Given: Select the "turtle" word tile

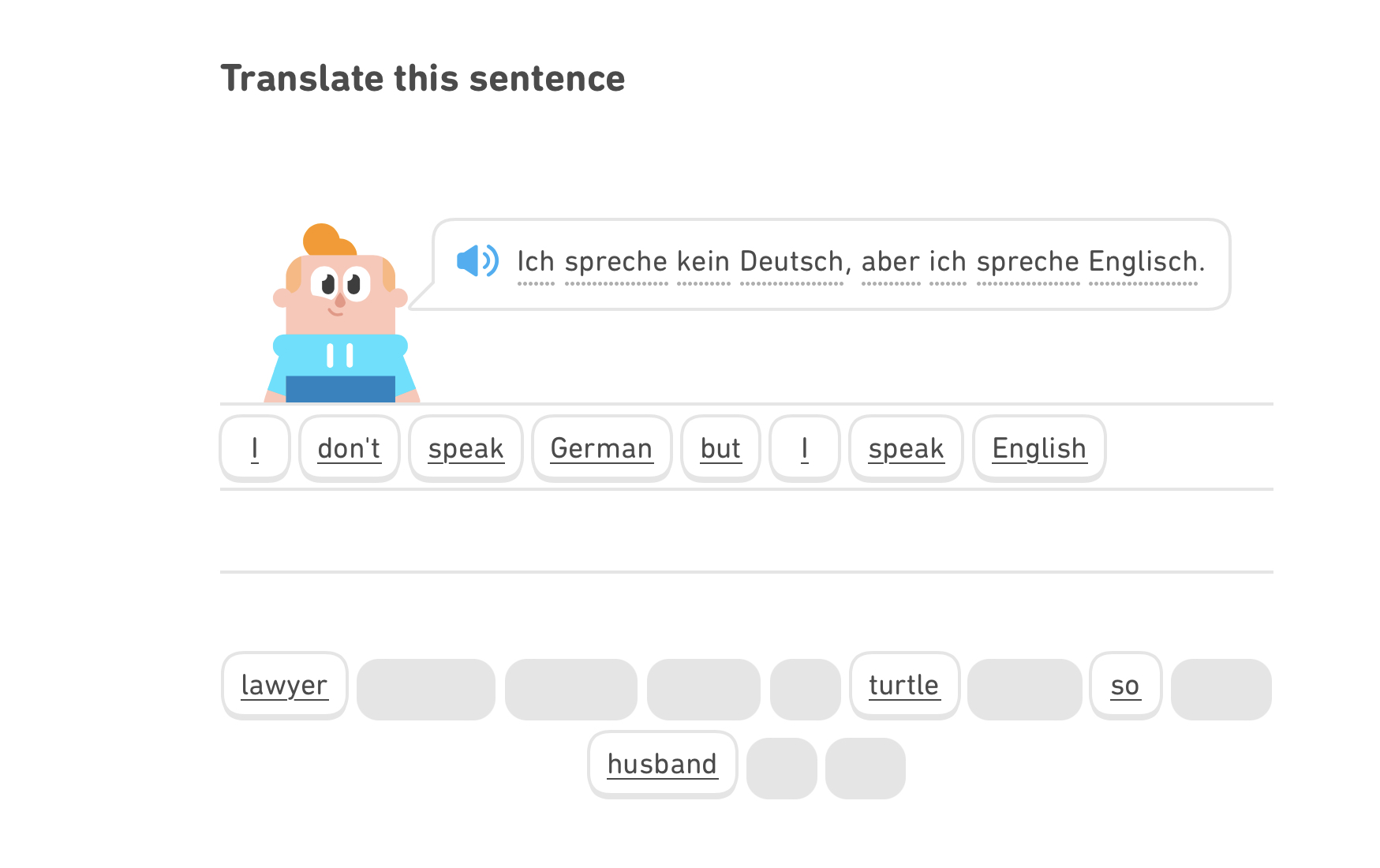Looking at the screenshot, I should pos(903,685).
